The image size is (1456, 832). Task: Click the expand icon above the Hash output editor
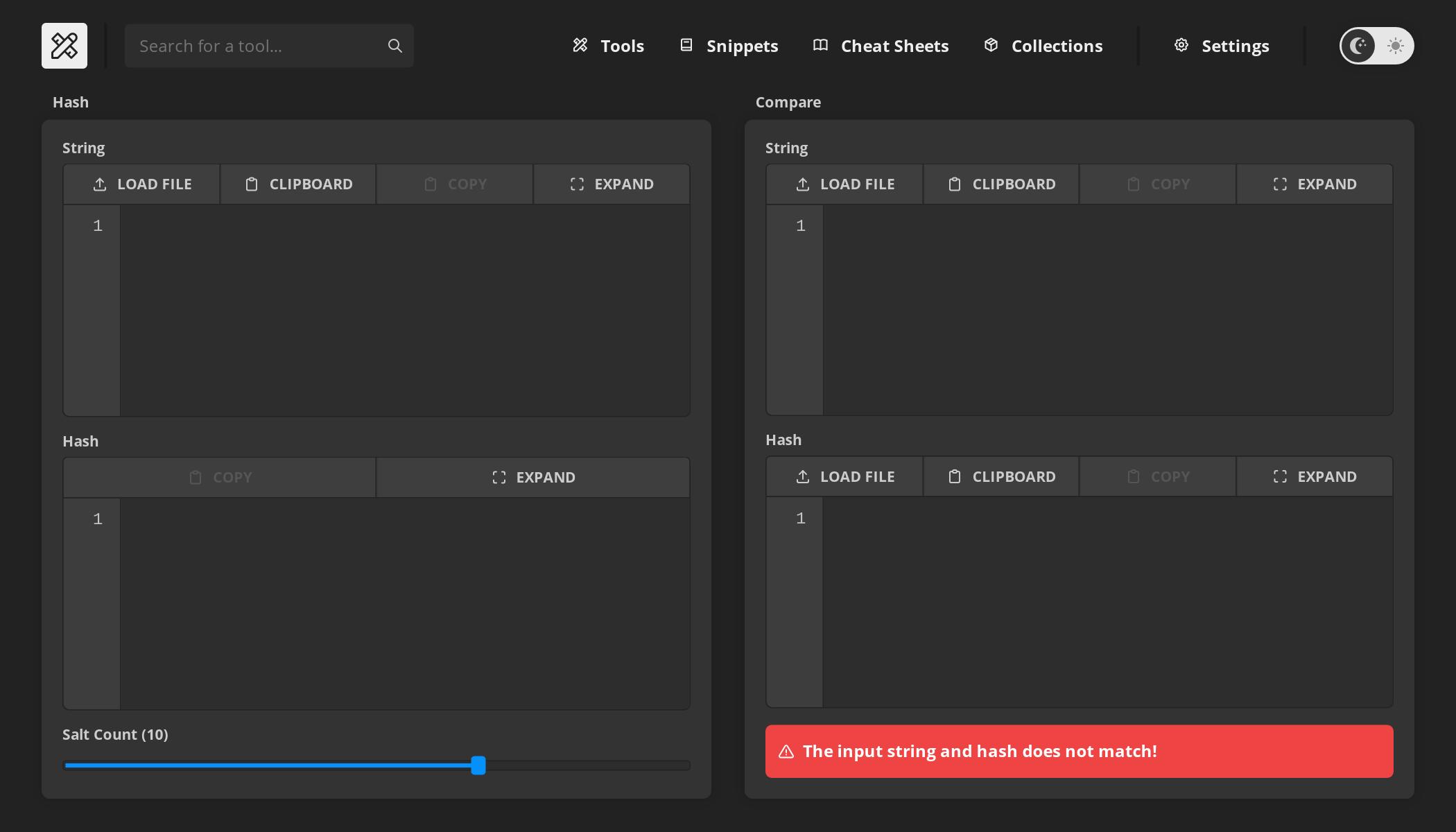[499, 478]
